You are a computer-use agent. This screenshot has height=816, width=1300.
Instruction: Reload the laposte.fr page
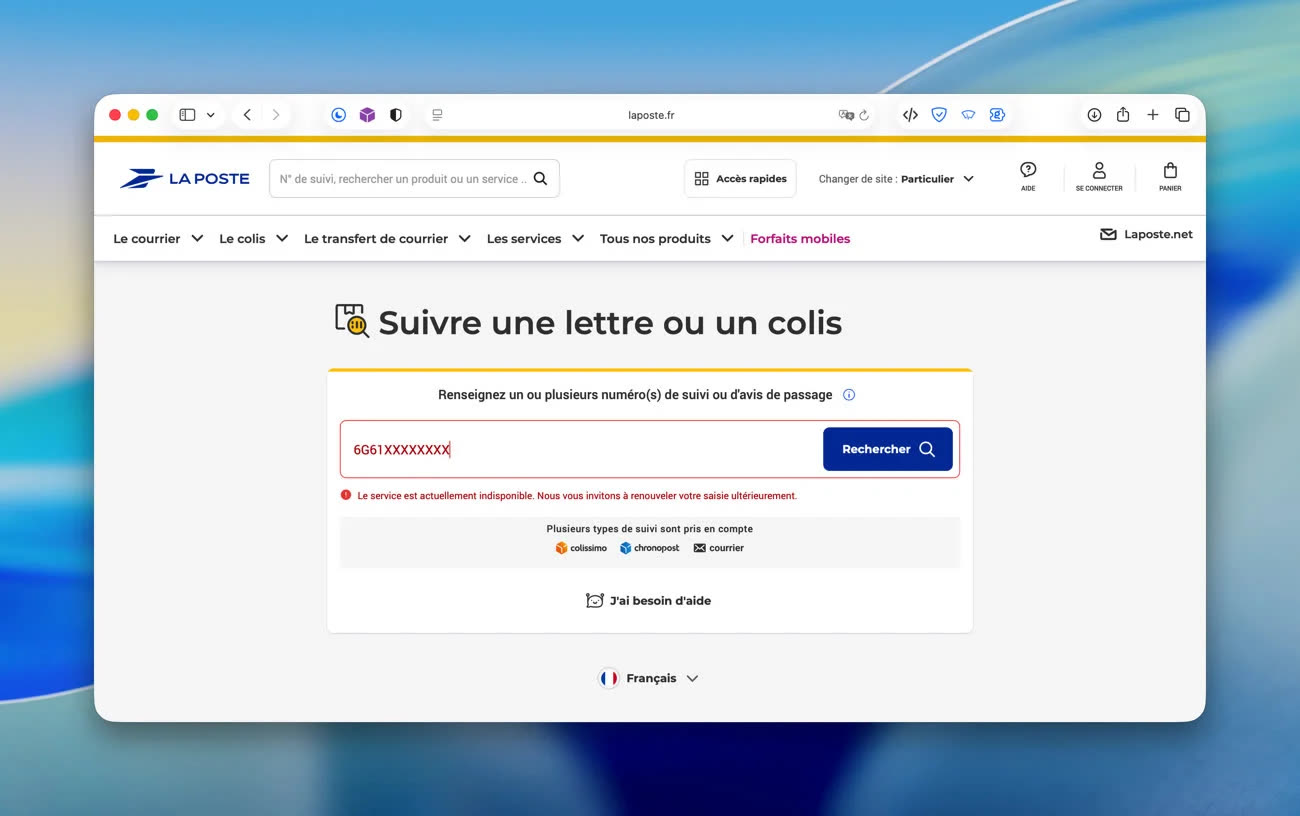864,115
